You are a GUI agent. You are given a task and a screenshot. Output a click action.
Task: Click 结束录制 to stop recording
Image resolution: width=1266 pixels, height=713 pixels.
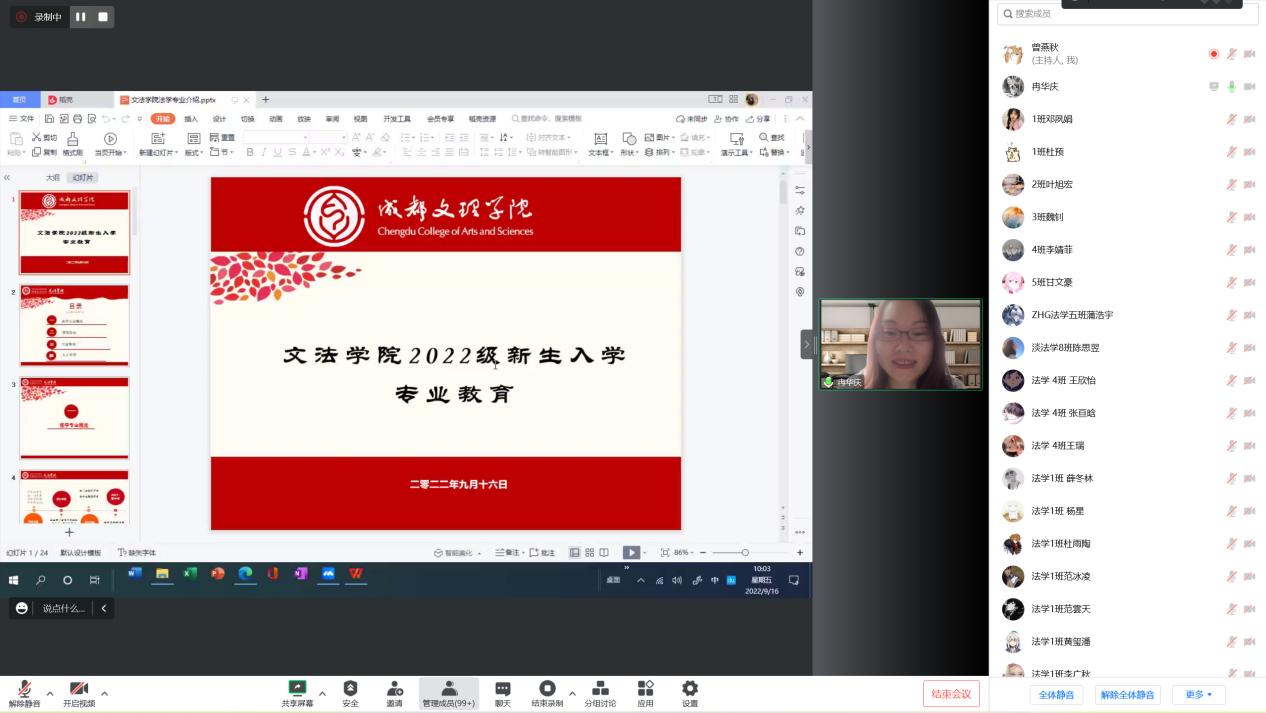[546, 693]
